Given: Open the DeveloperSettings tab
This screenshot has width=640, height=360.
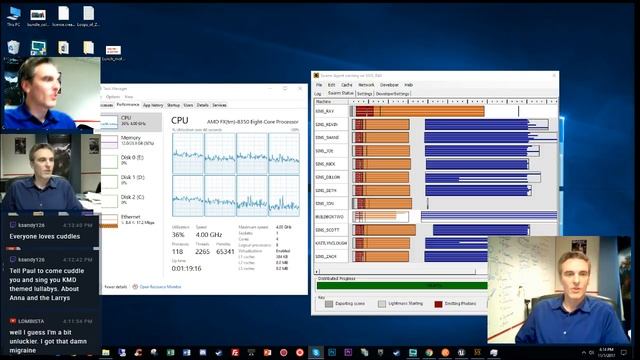Looking at the screenshot, I should (x=392, y=94).
